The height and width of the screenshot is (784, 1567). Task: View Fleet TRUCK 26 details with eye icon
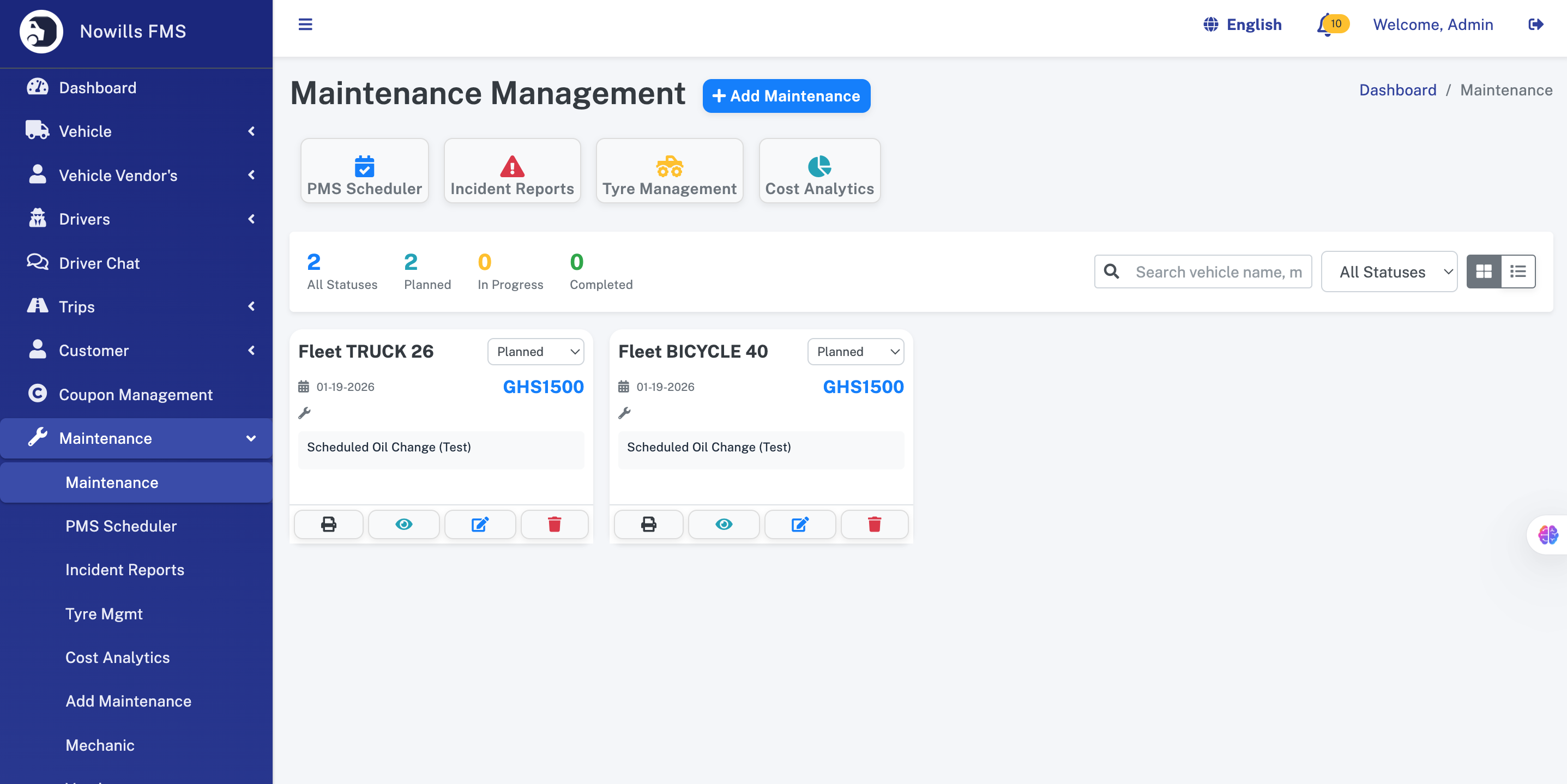pyautogui.click(x=403, y=524)
